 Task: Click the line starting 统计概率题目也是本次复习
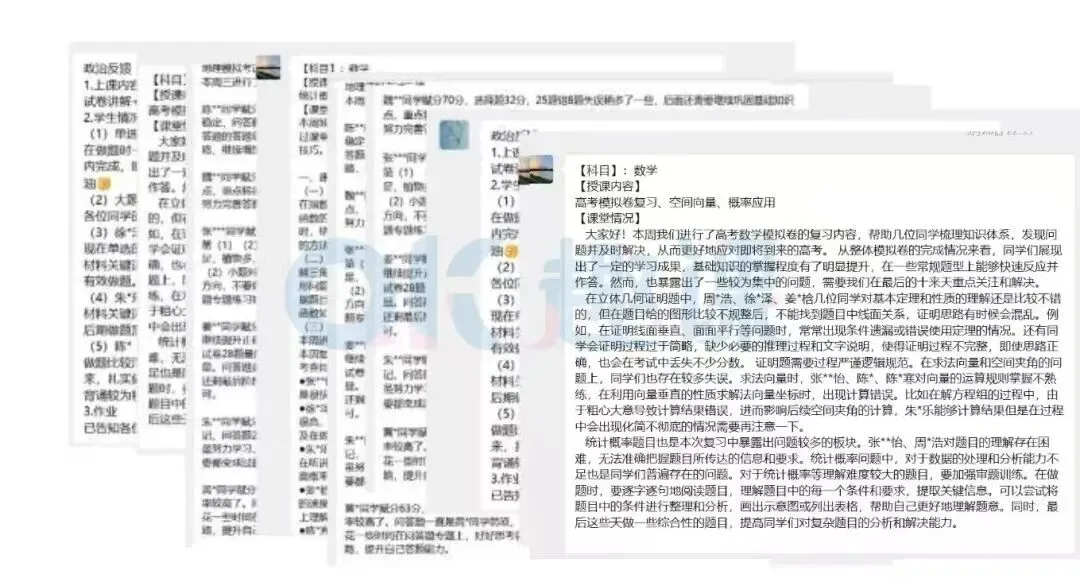pyautogui.click(x=817, y=442)
